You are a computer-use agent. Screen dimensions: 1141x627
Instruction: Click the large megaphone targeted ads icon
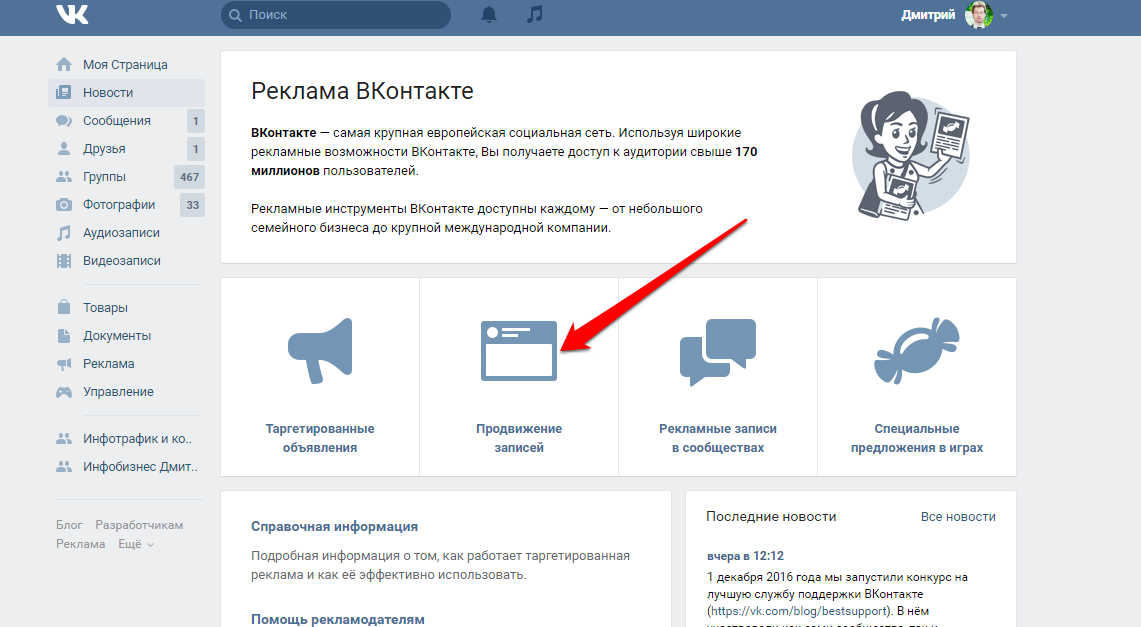[x=320, y=351]
